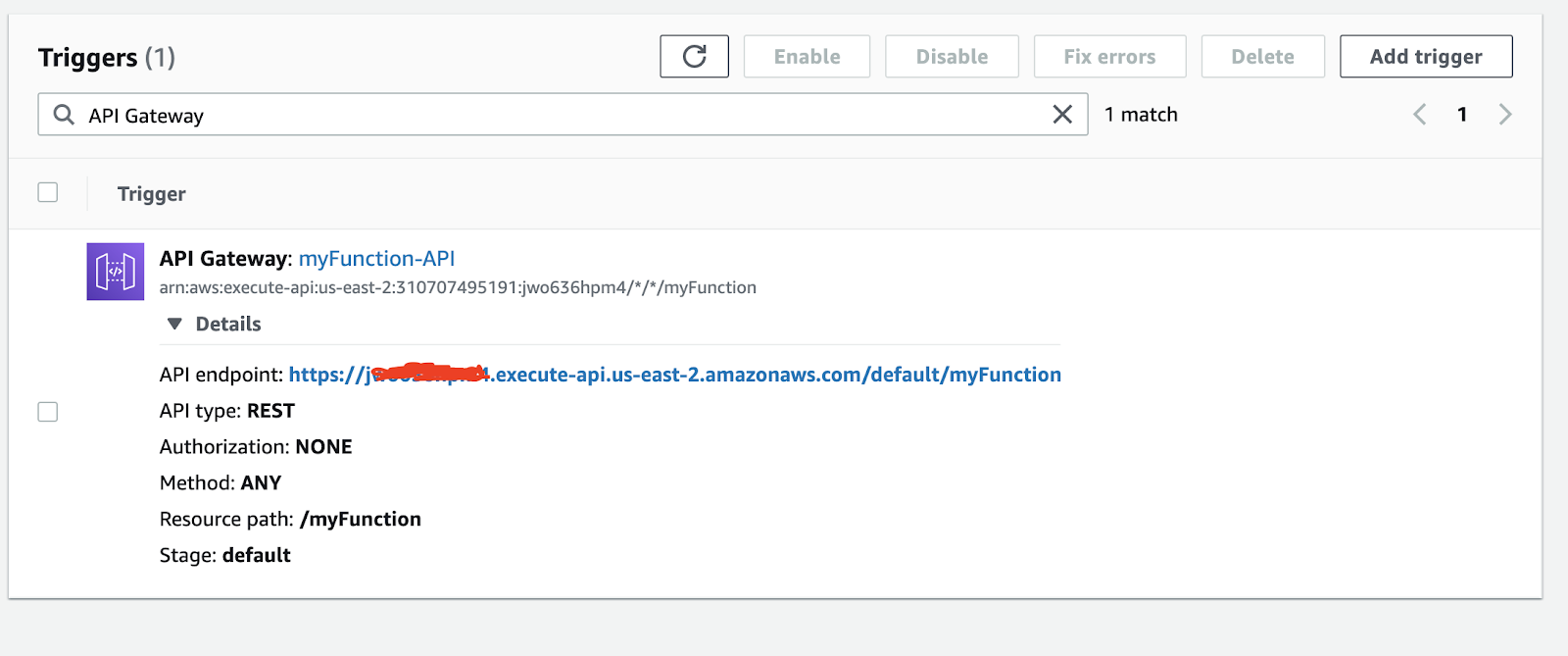
Task: Click the Triggers (1) heading
Action: pyautogui.click(x=107, y=58)
